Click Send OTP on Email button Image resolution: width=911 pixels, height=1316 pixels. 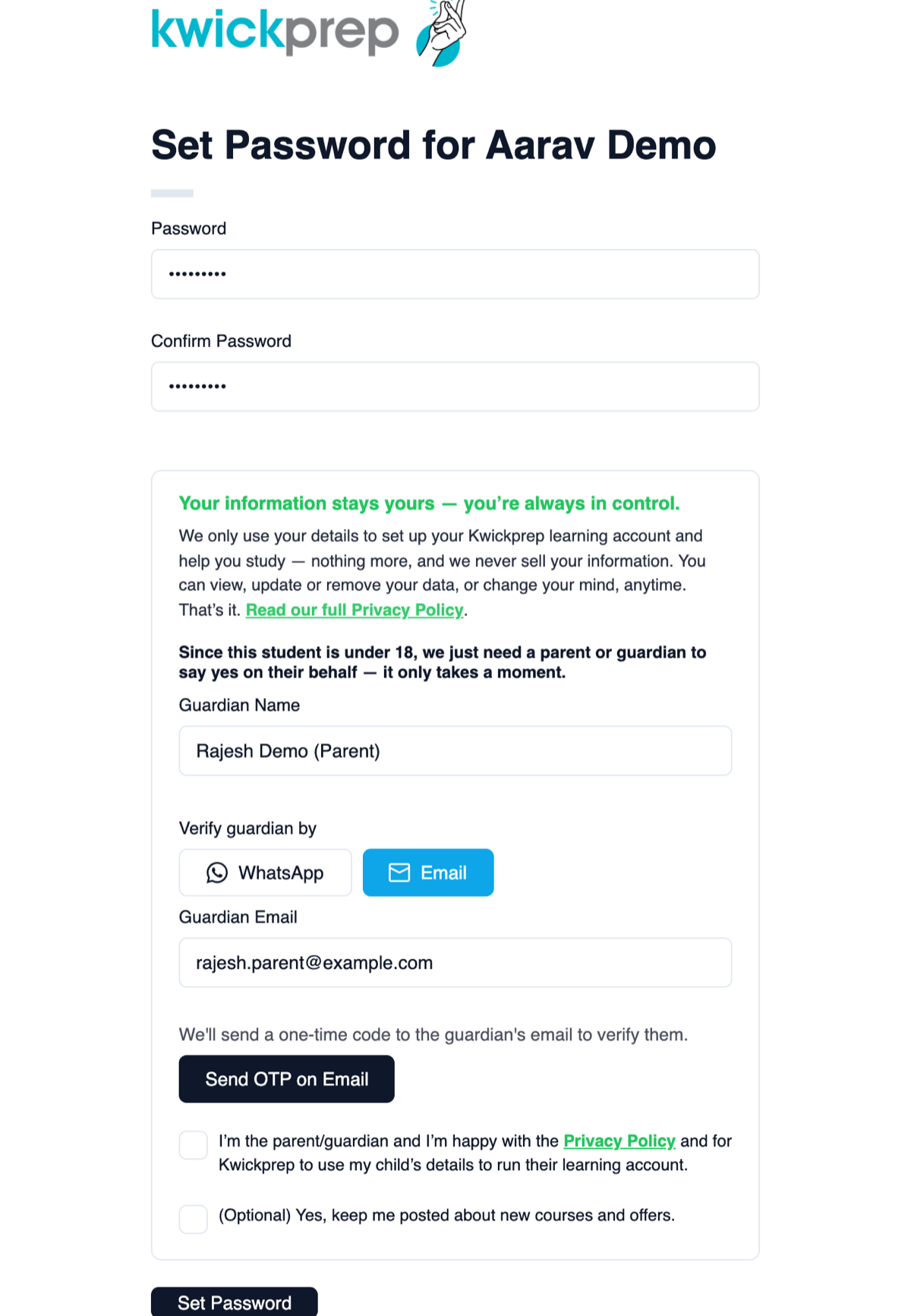pos(287,1079)
